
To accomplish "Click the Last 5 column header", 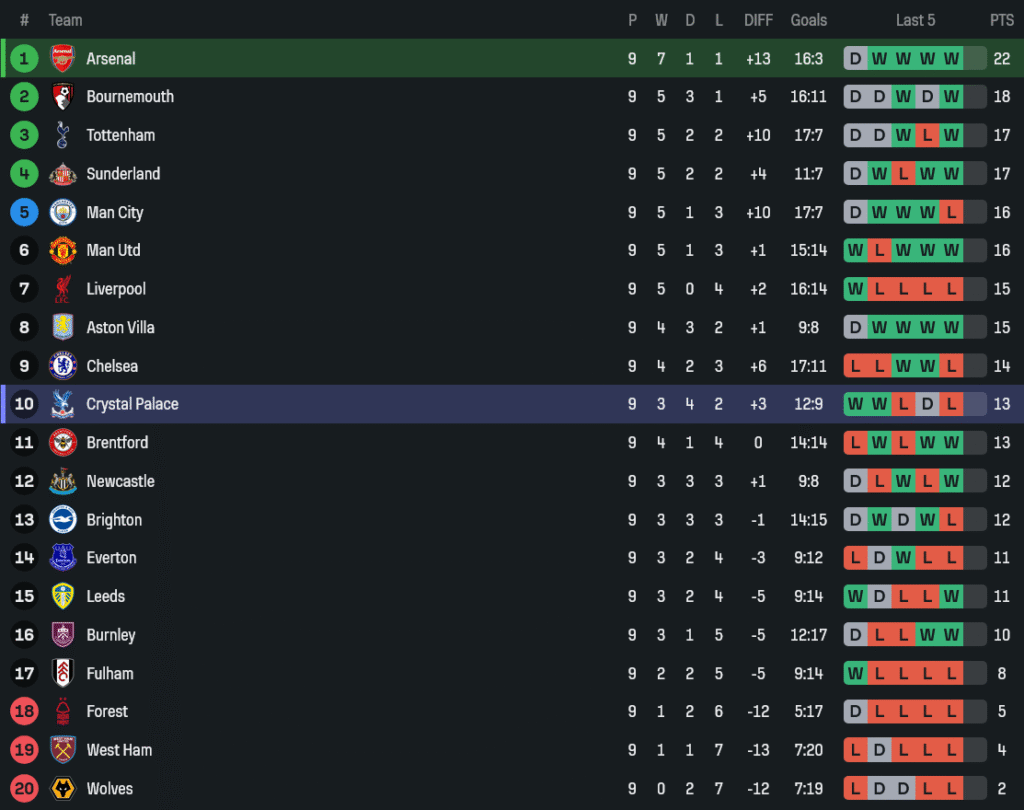I will click(915, 20).
